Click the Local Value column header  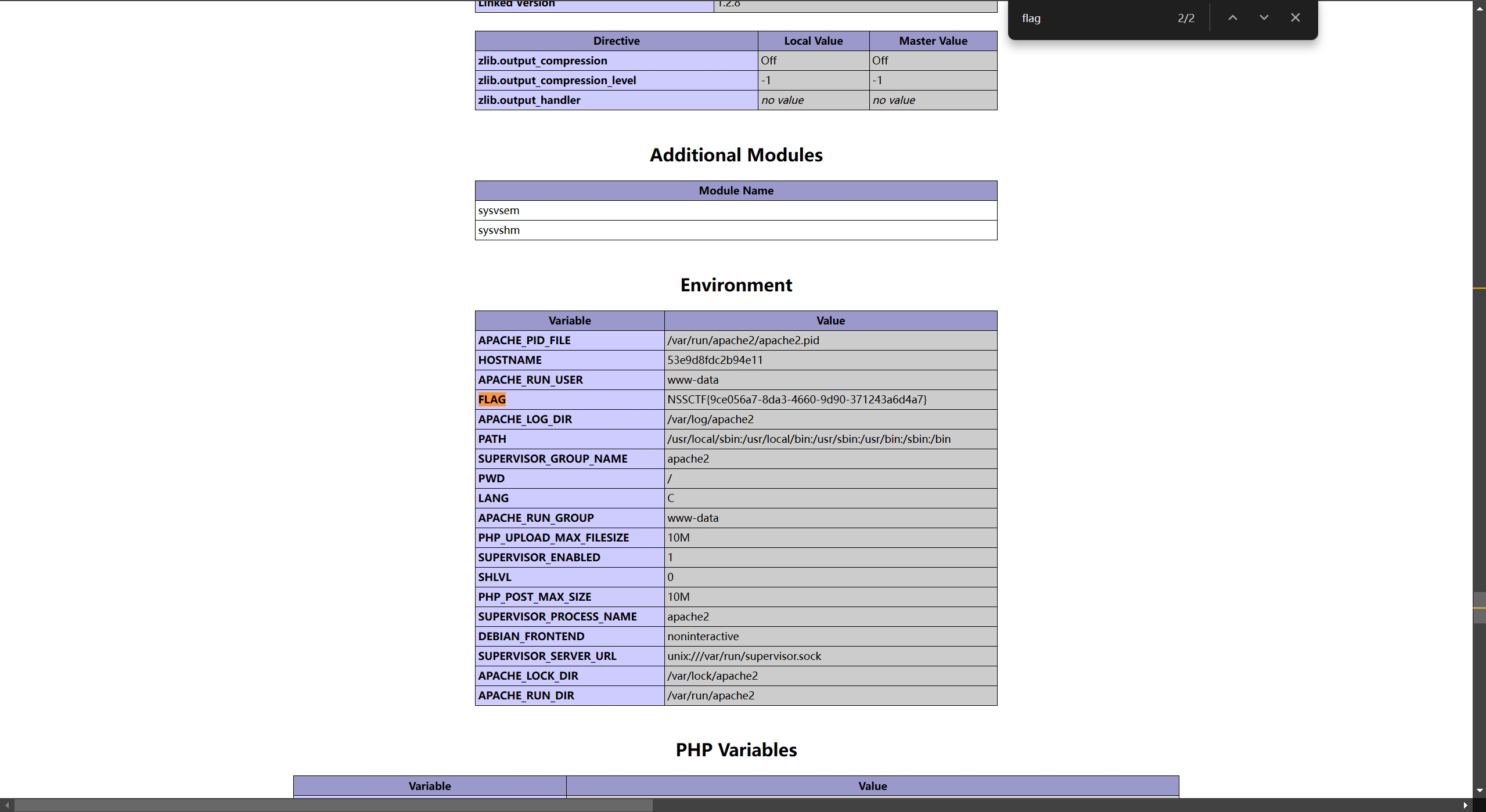tap(813, 41)
